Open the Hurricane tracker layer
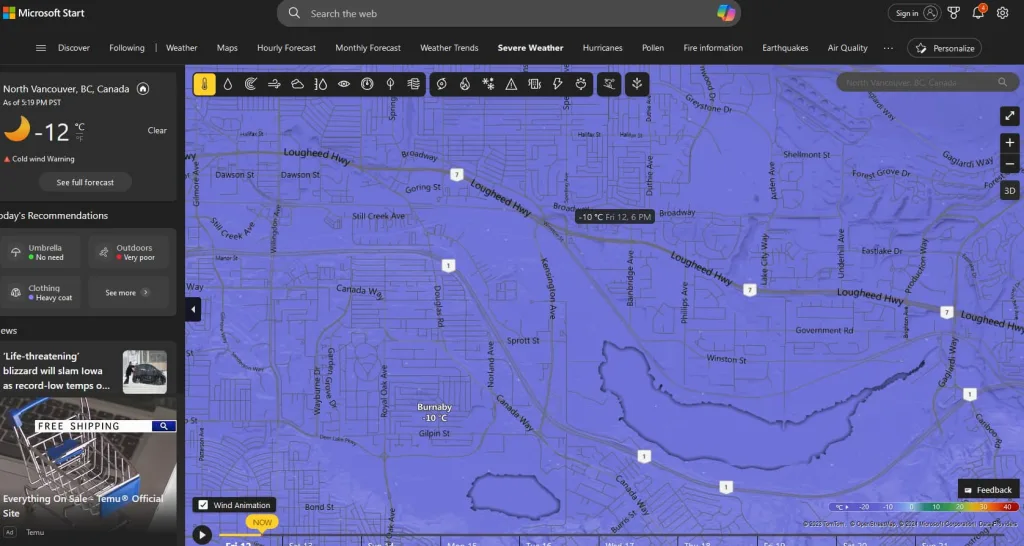This screenshot has height=546, width=1024. (442, 85)
